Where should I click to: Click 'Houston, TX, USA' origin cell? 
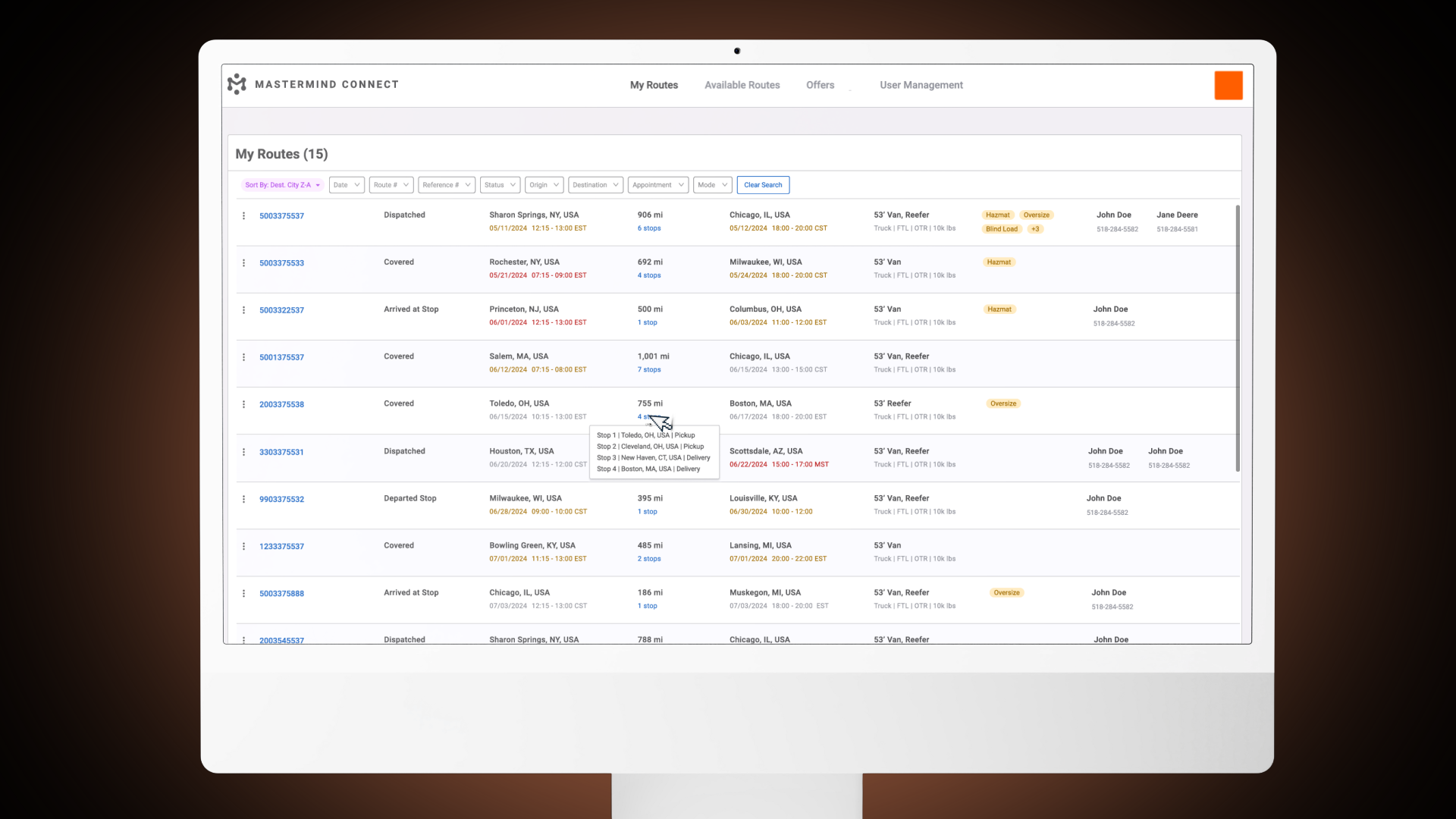(522, 451)
